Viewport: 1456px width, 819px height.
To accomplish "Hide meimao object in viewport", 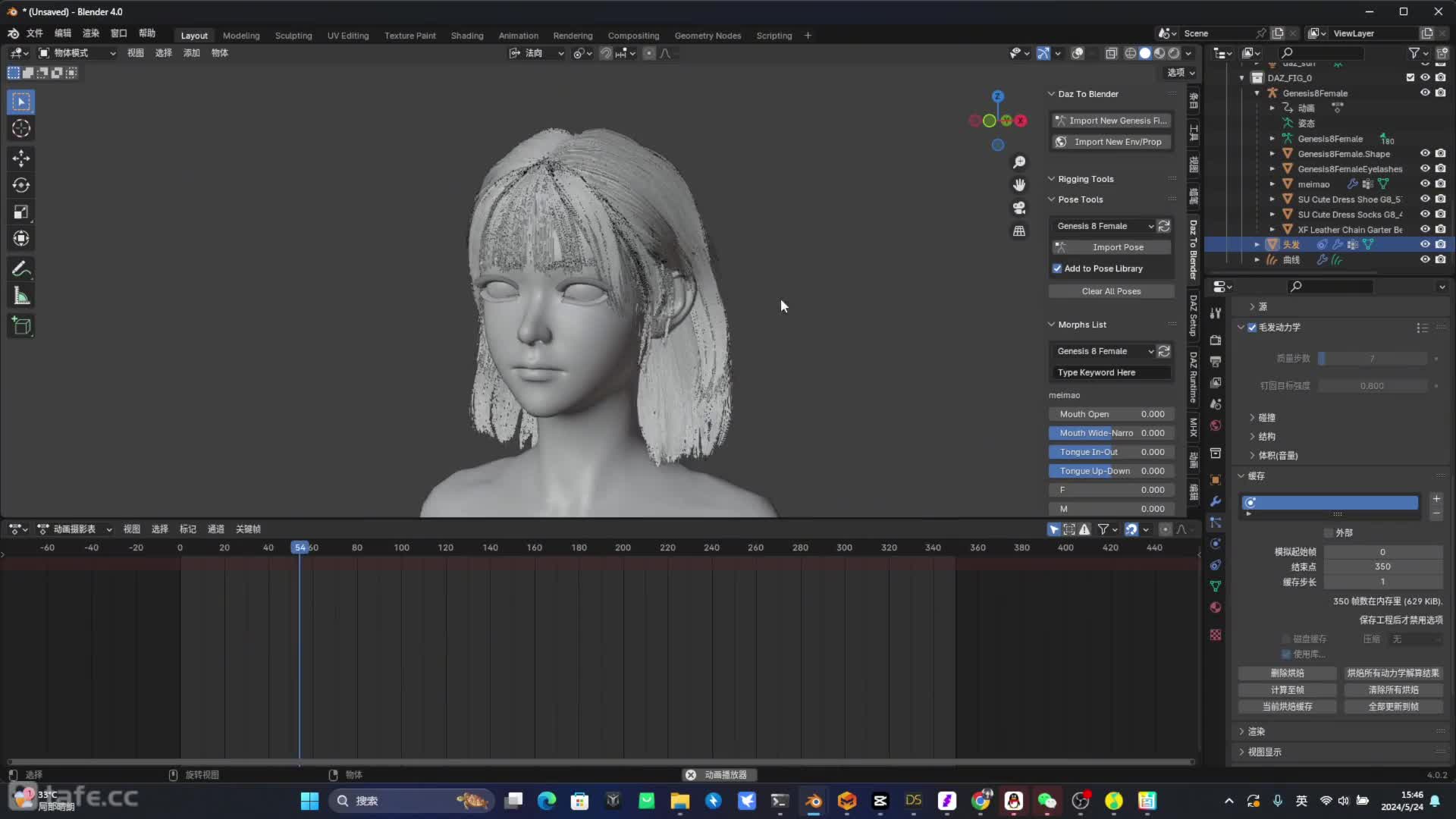I will (x=1425, y=184).
